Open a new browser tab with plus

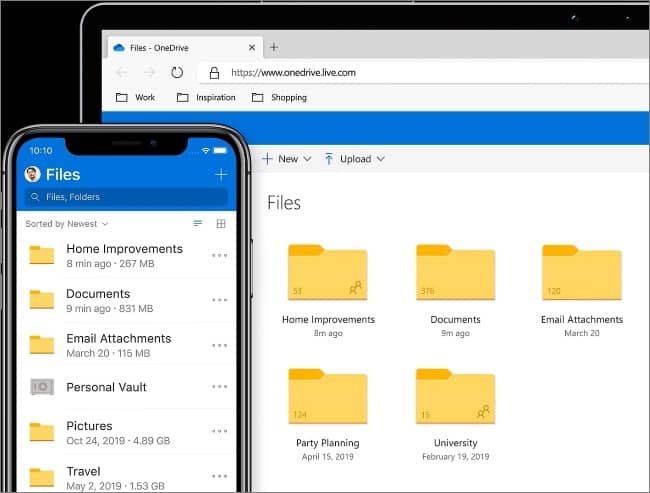(x=274, y=47)
